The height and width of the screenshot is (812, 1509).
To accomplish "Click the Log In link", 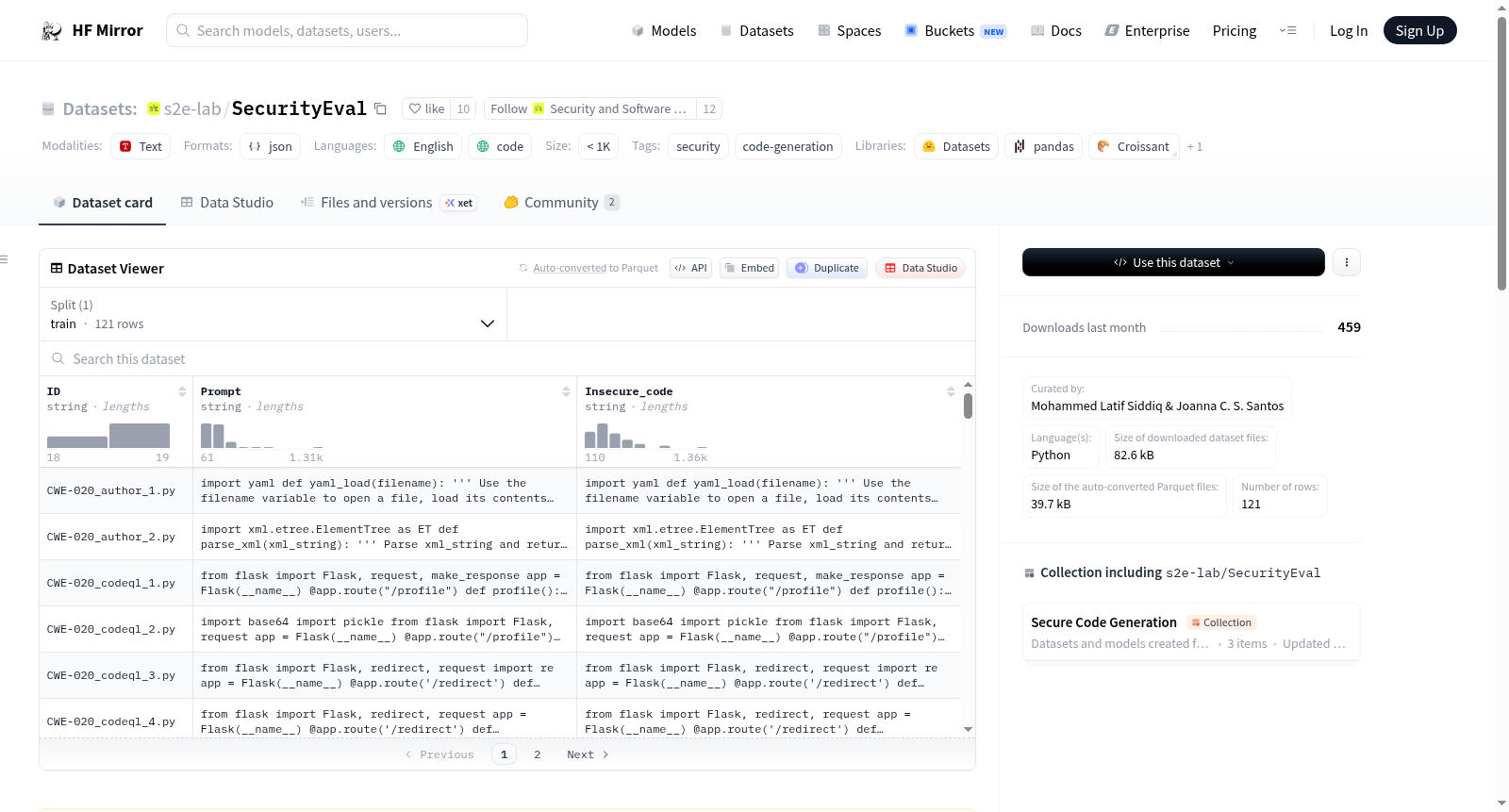I will click(x=1349, y=30).
